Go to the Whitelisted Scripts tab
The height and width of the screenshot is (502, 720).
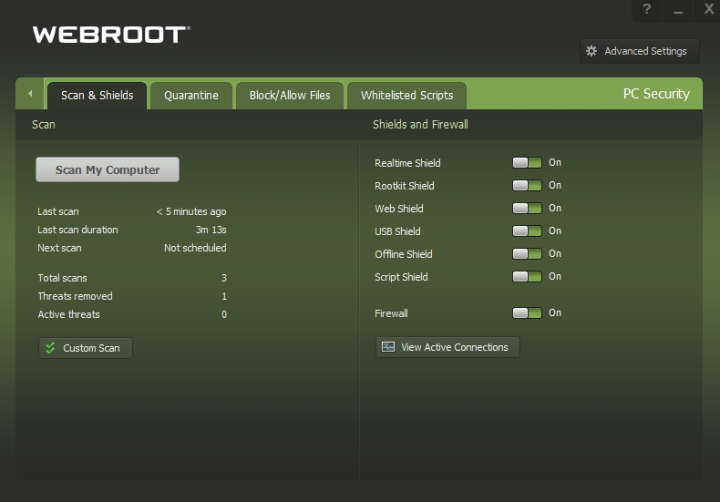tap(407, 96)
